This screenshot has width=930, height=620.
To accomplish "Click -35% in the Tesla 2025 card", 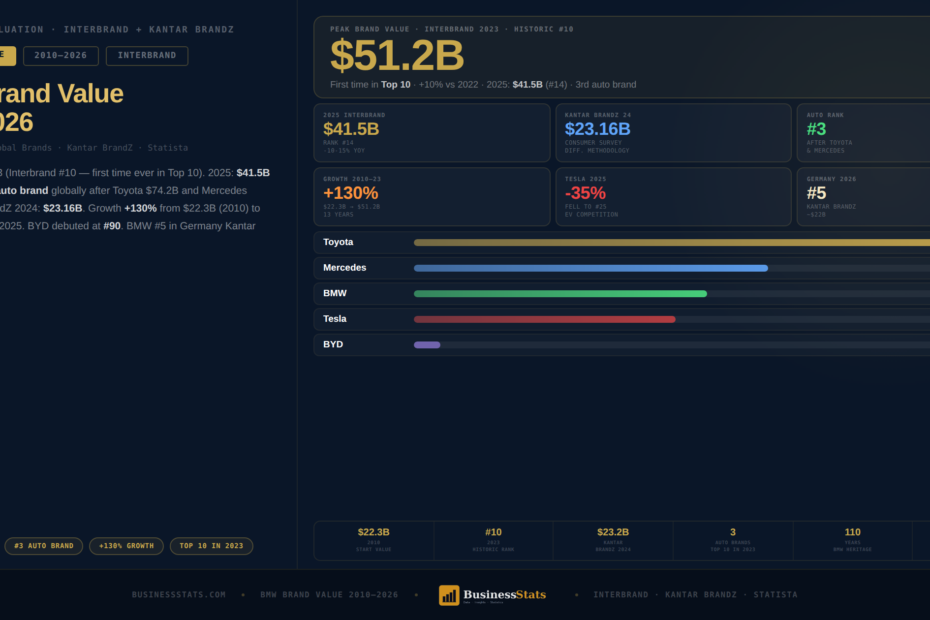I will (x=585, y=193).
